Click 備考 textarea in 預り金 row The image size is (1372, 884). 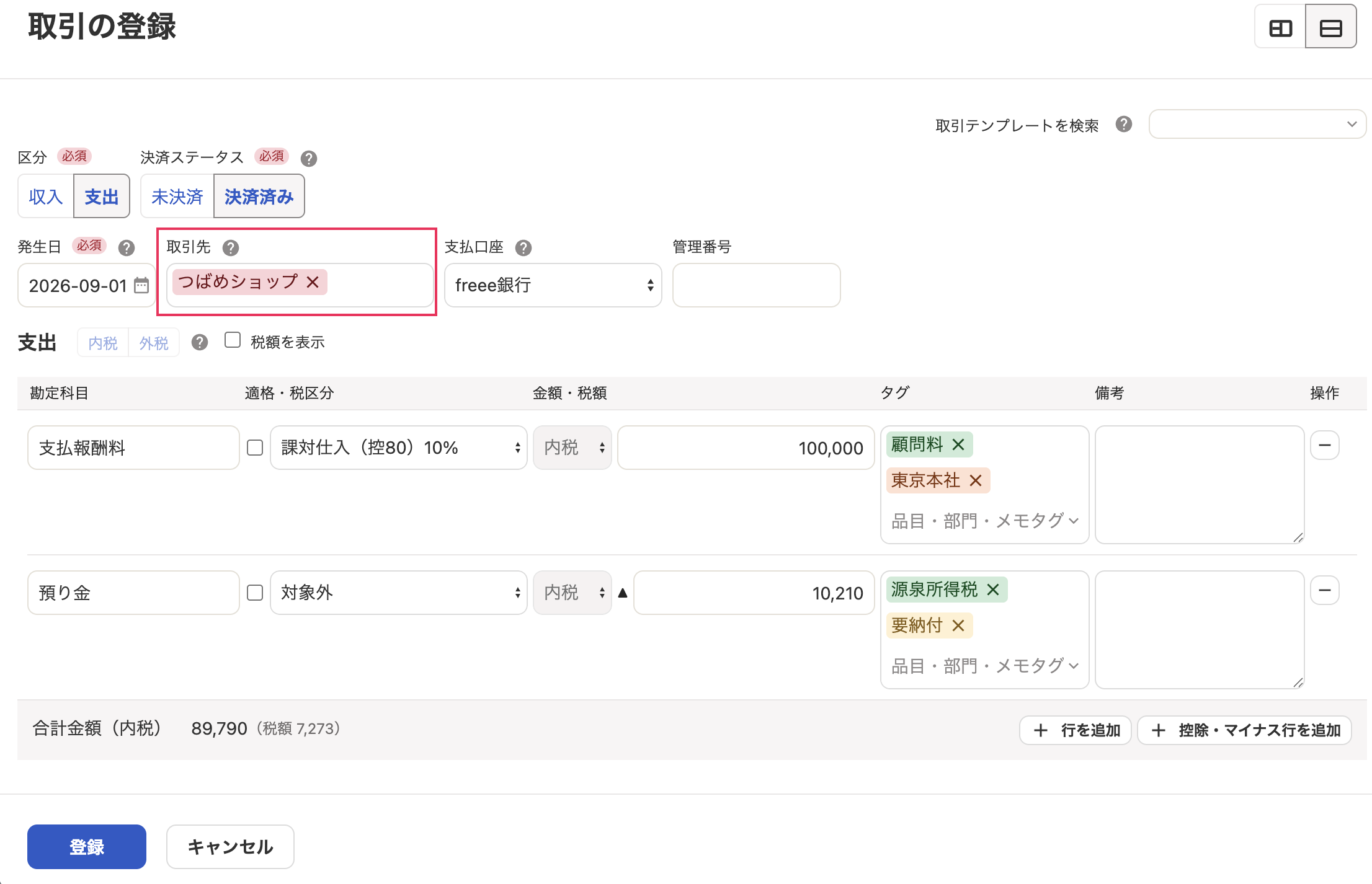[1200, 630]
